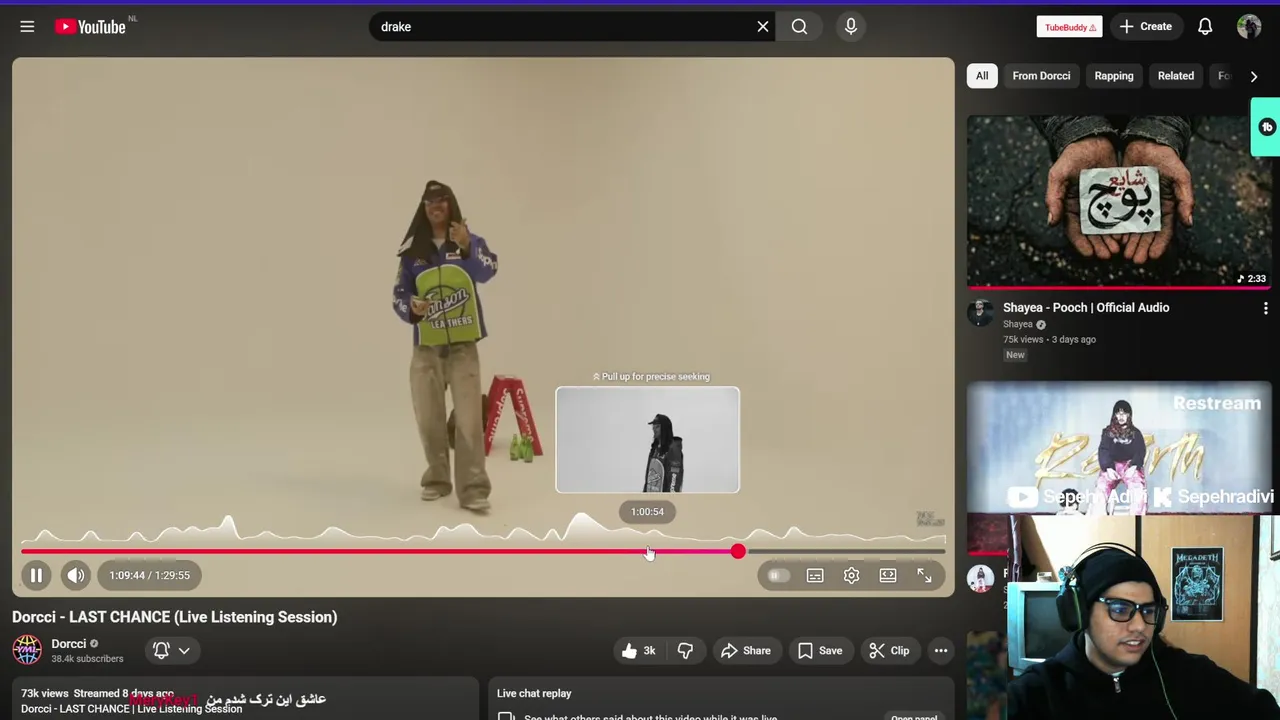Click the red progress bar scrubber handle
Image resolution: width=1280 pixels, height=720 pixels.
pyautogui.click(x=738, y=551)
